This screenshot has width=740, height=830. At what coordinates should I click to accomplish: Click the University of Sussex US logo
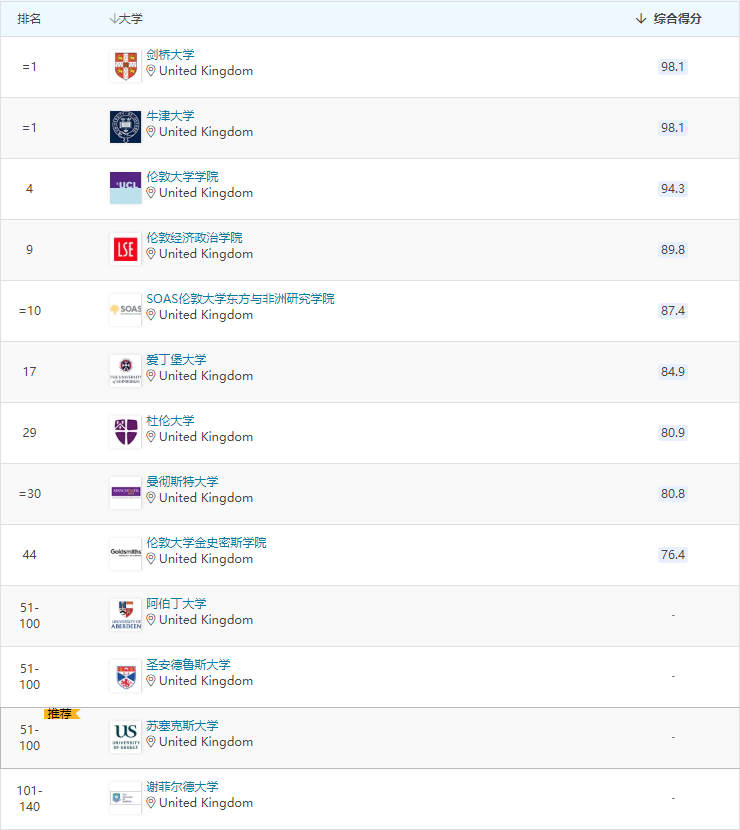tap(125, 737)
